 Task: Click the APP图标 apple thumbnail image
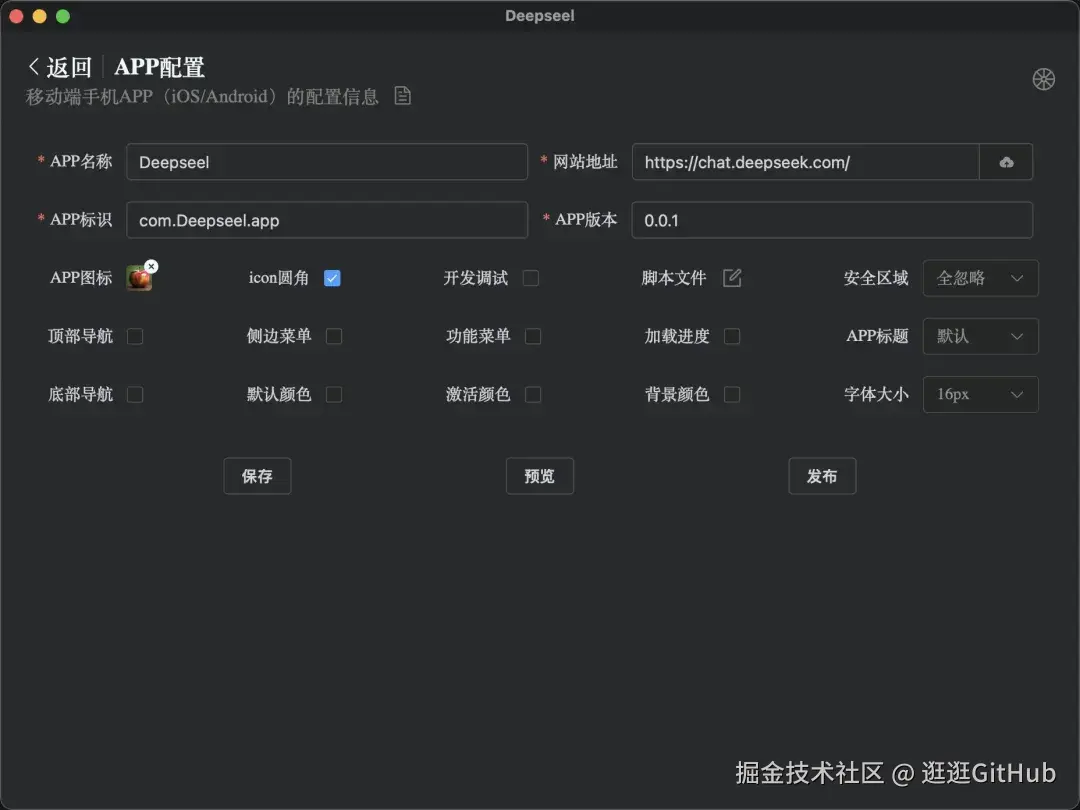[x=139, y=279]
